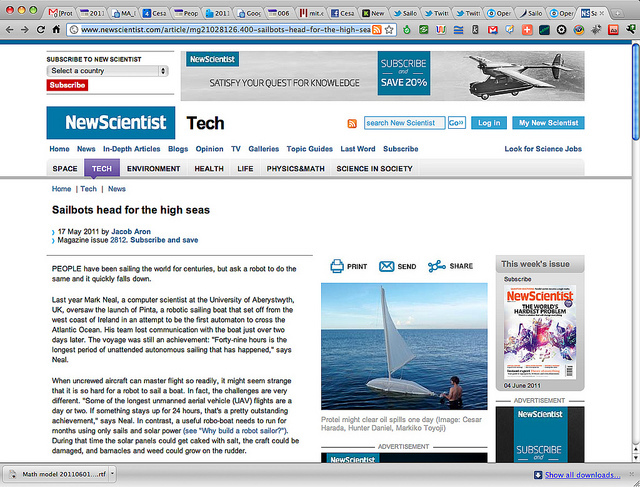
Task: Open the browser home page icon
Action: (56, 29)
